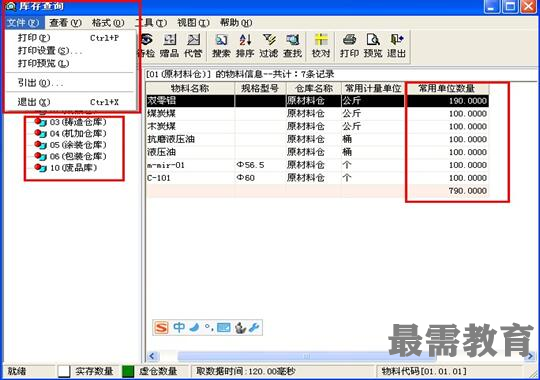Choose 打印预览 from file menu
The image size is (540, 380).
point(70,64)
